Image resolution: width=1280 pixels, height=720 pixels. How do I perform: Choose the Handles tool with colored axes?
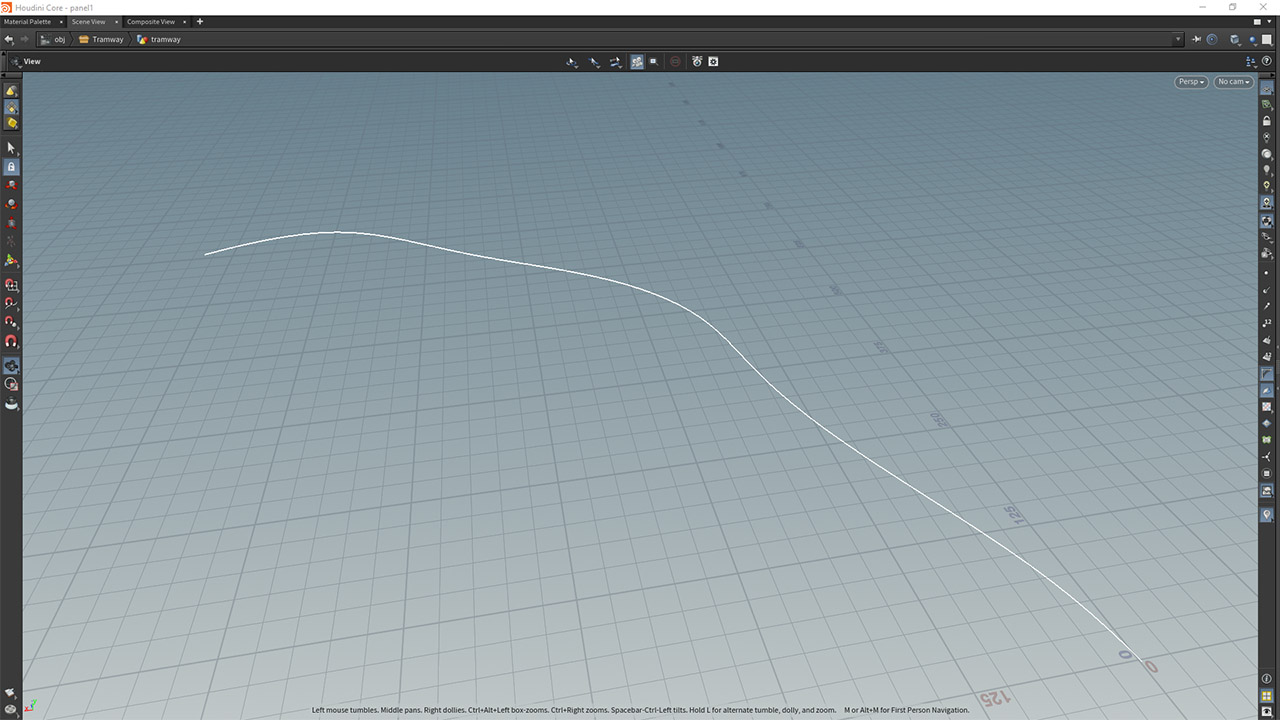(x=11, y=261)
